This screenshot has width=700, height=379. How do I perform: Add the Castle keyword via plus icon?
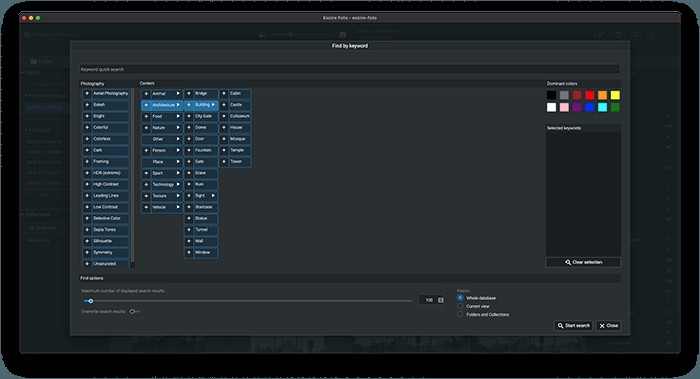click(x=224, y=105)
